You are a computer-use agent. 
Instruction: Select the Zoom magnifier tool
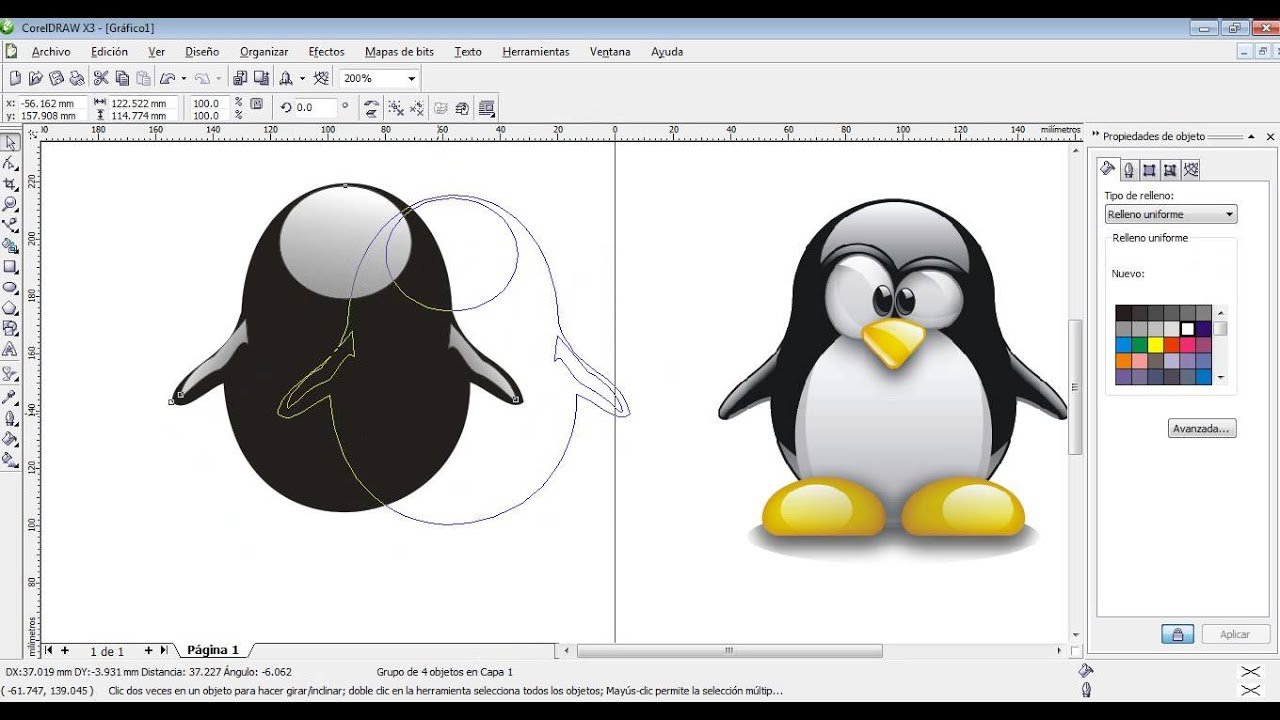[x=11, y=204]
